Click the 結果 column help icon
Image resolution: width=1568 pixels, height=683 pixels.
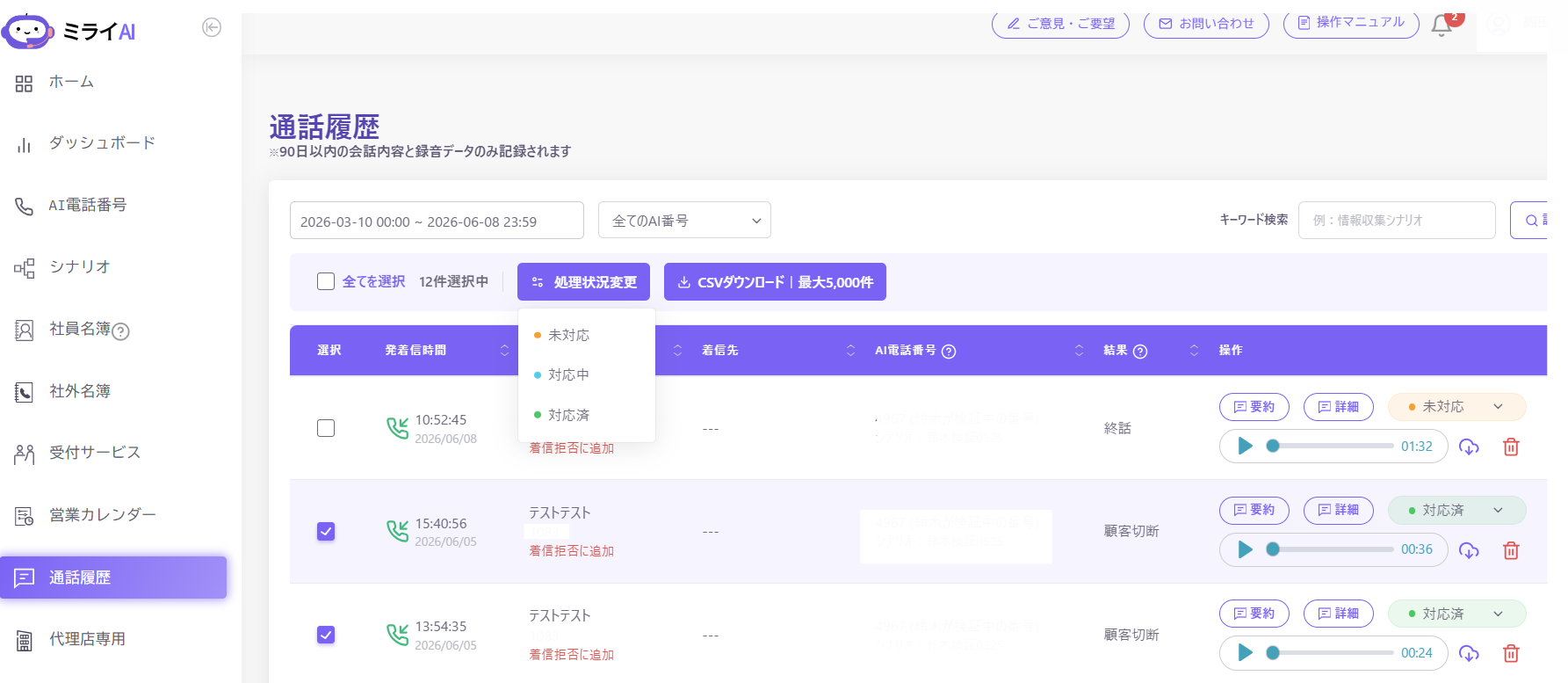tap(1140, 352)
